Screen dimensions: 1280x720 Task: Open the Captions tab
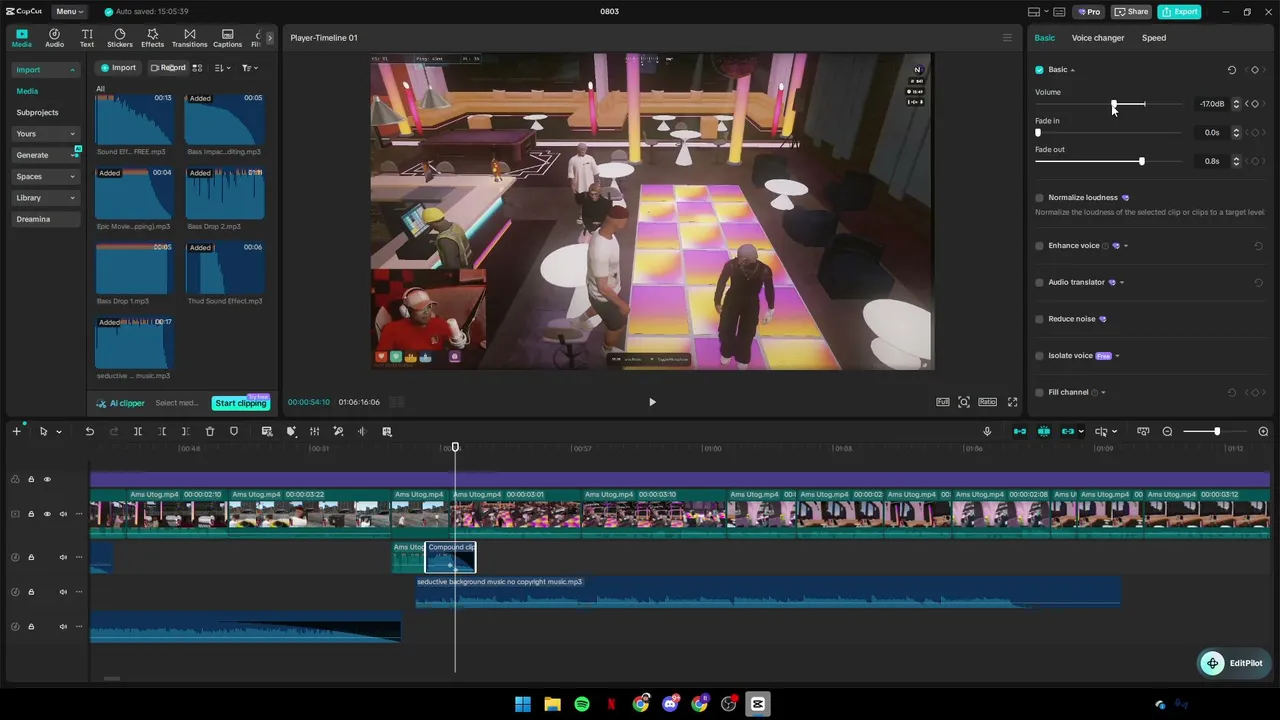[x=227, y=38]
